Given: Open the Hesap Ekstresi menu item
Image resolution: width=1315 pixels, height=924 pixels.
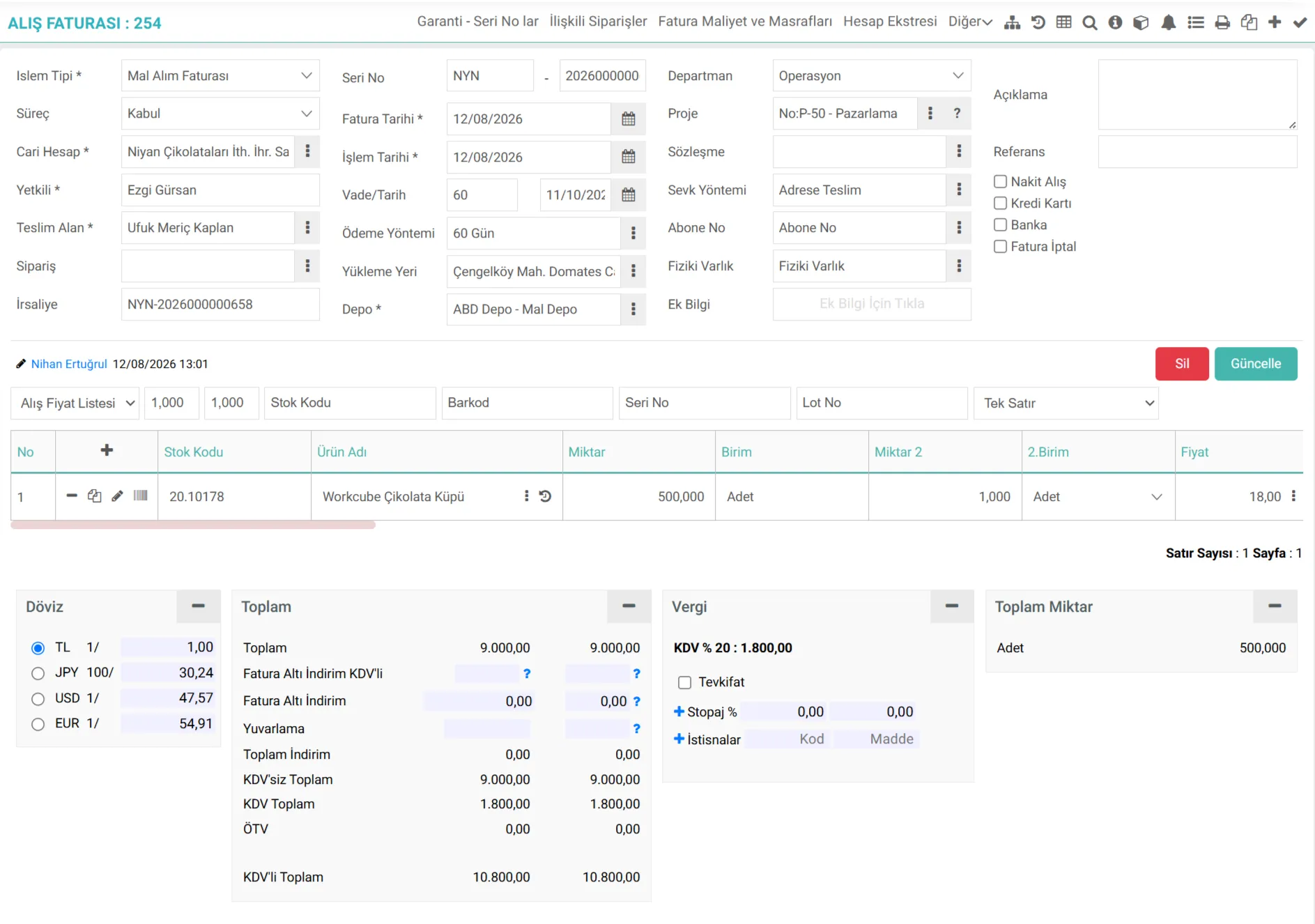Looking at the screenshot, I should click(x=890, y=22).
